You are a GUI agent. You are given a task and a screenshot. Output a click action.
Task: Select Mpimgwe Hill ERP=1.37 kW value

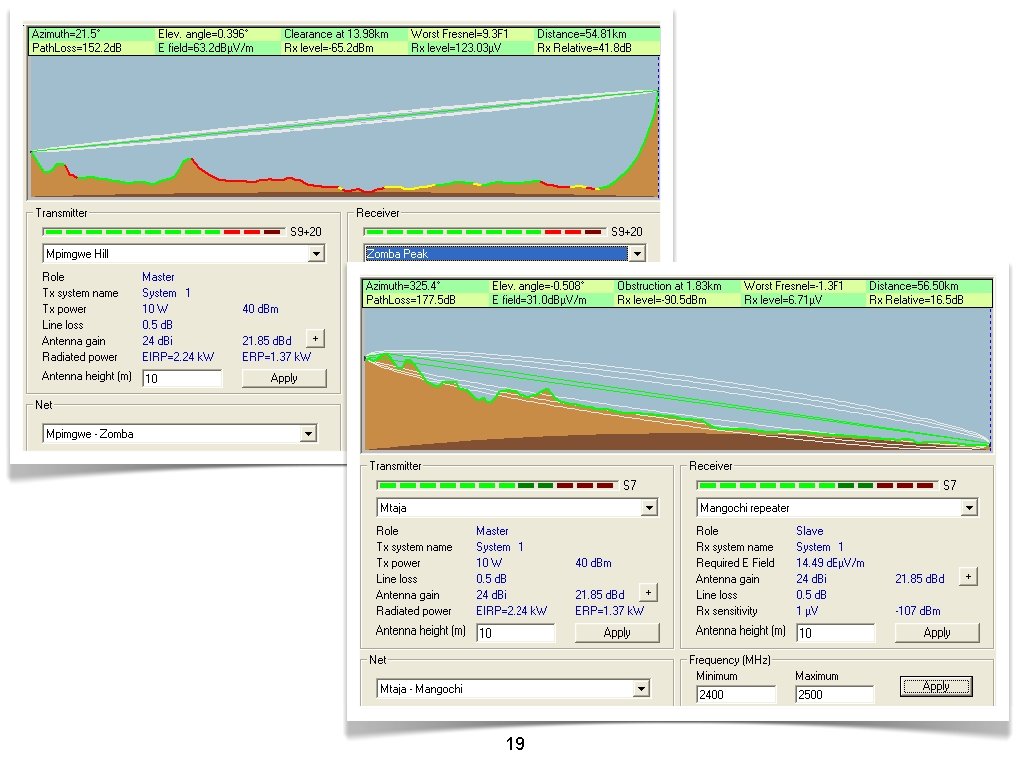pos(277,357)
